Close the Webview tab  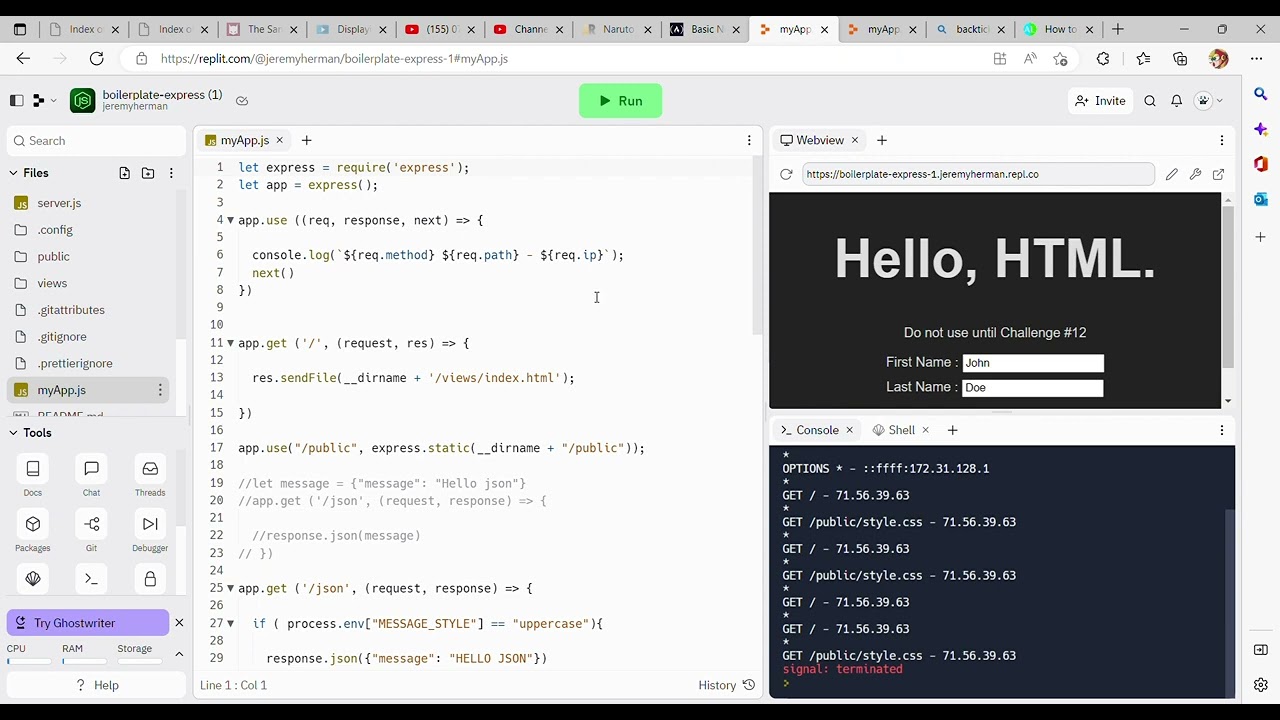854,140
